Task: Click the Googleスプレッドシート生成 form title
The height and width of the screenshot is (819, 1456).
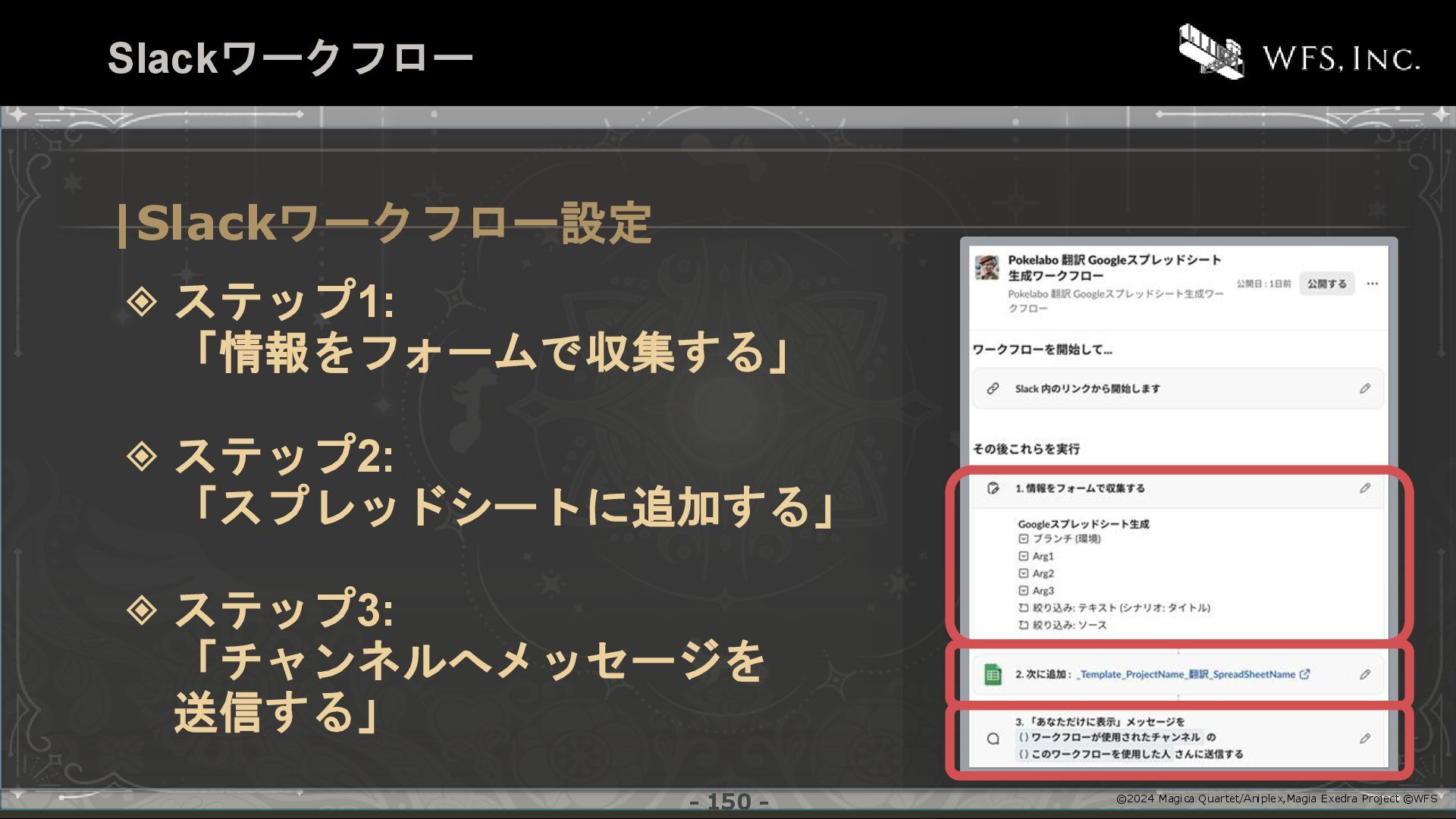Action: pyautogui.click(x=1084, y=524)
